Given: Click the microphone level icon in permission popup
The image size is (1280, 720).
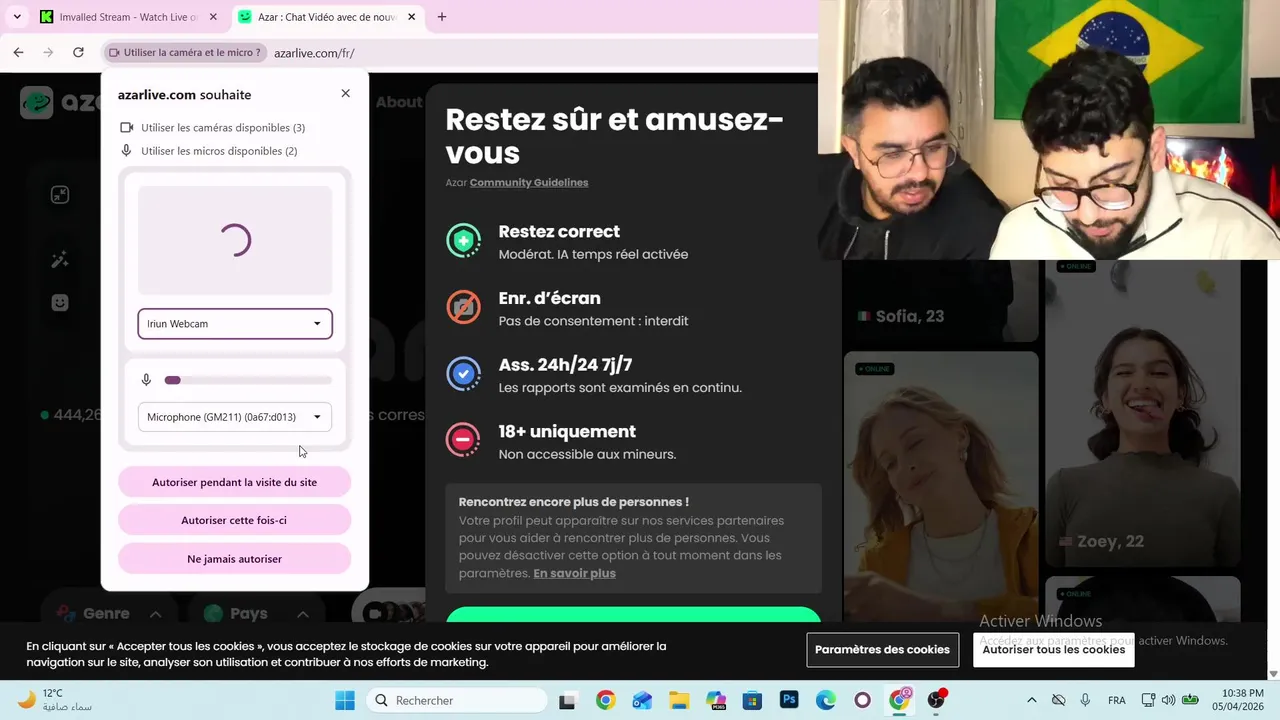Looking at the screenshot, I should pyautogui.click(x=146, y=380).
